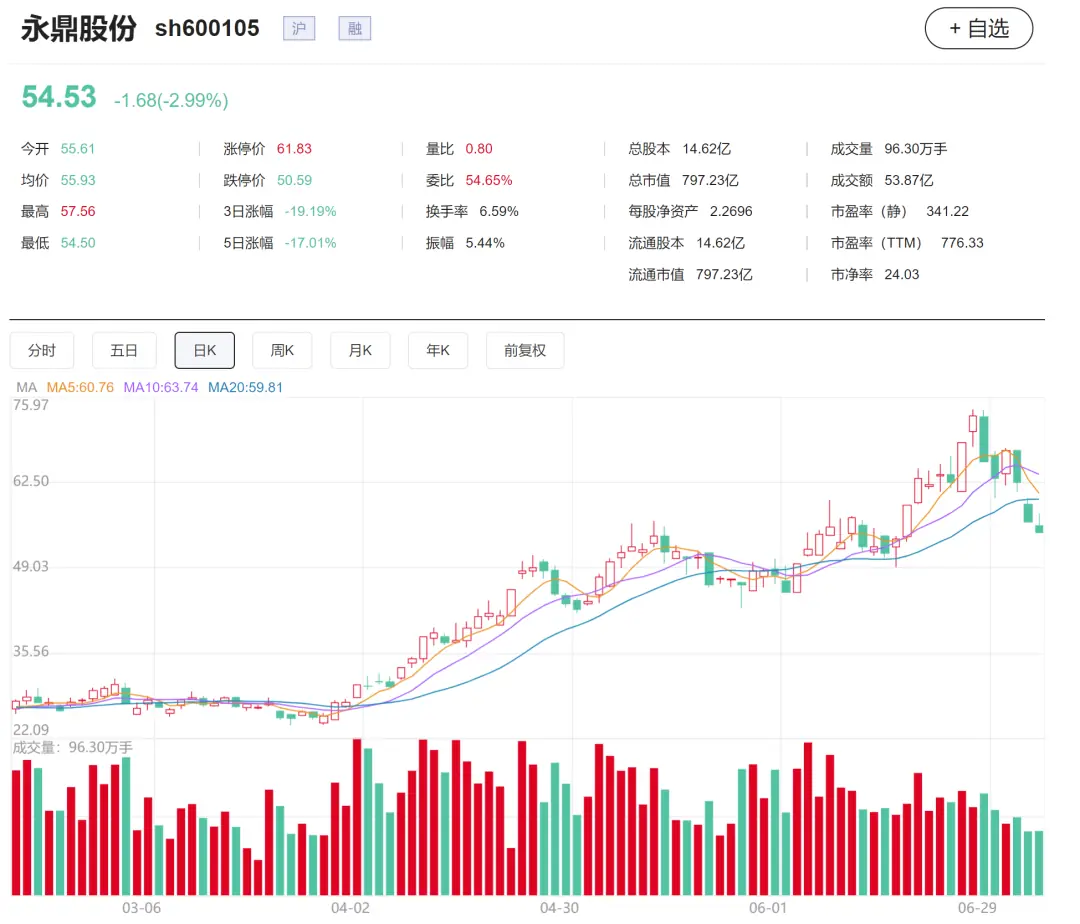
Task: Click the 62.50 price axis label
Action: tap(31, 481)
